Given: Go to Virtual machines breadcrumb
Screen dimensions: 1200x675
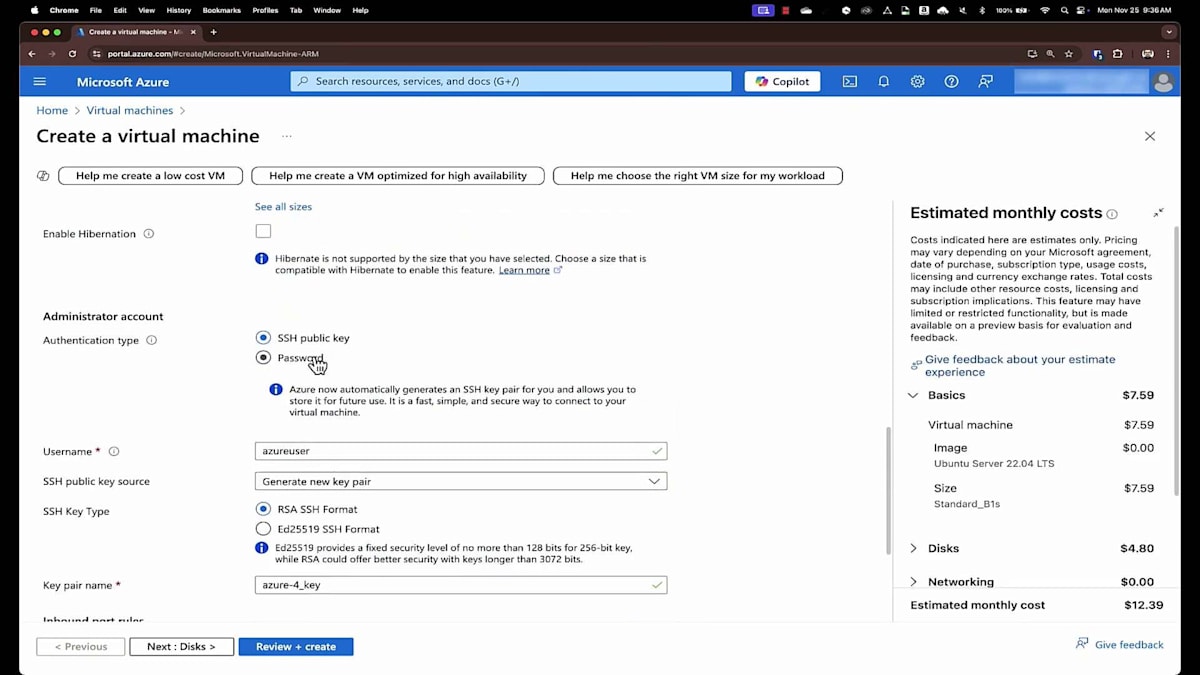Looking at the screenshot, I should click(x=130, y=111).
